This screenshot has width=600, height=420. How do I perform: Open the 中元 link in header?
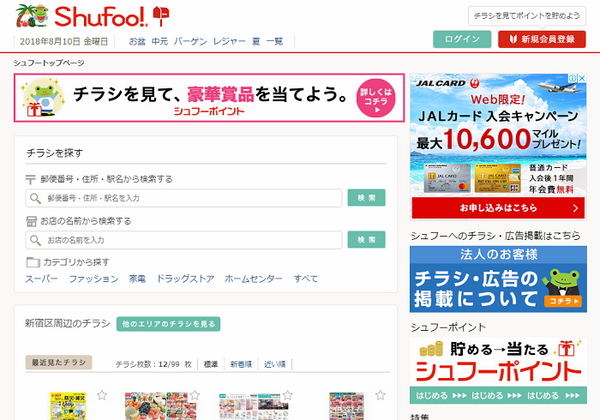(160, 41)
